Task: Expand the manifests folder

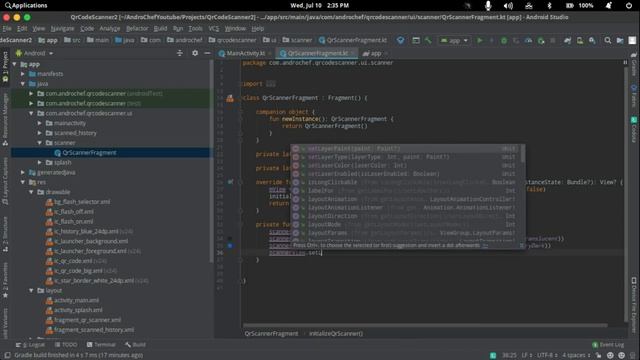Action: [x=23, y=74]
